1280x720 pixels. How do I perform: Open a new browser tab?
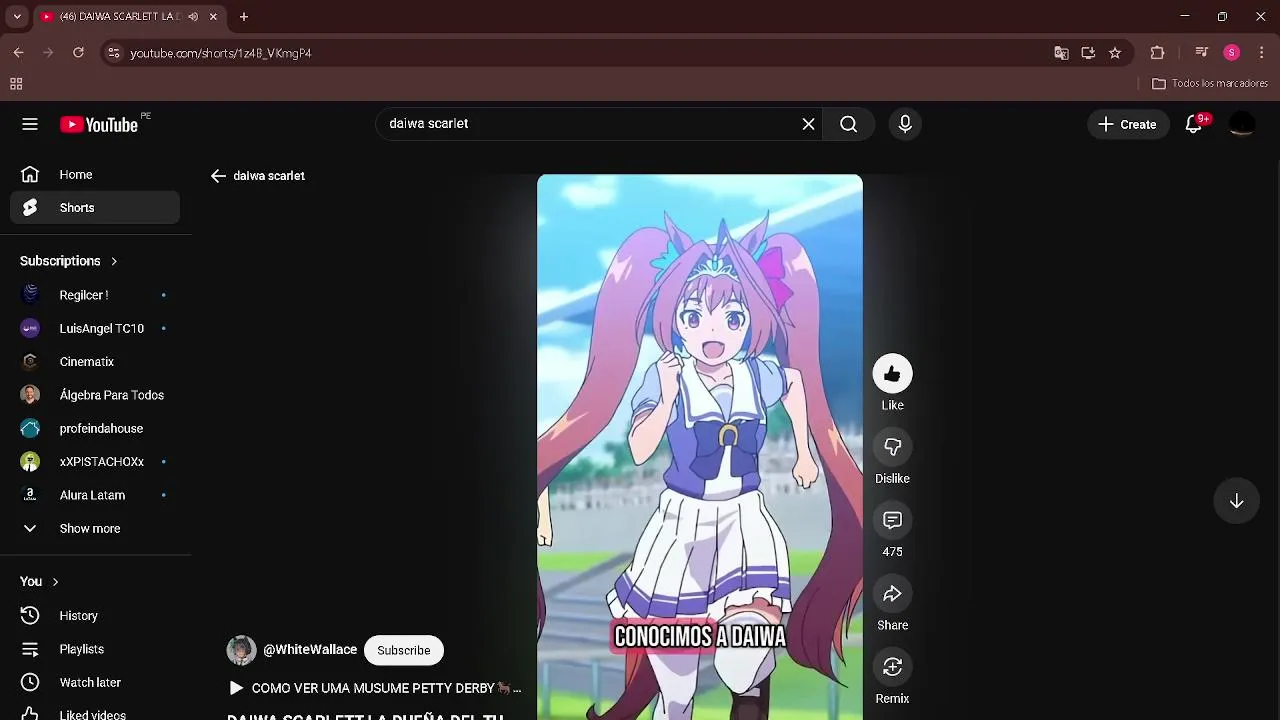point(244,17)
